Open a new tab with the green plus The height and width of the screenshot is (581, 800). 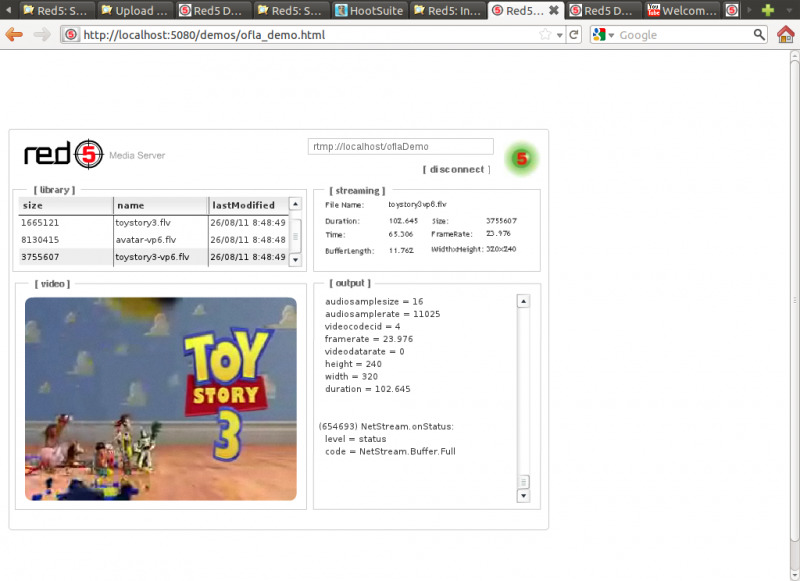[765, 8]
